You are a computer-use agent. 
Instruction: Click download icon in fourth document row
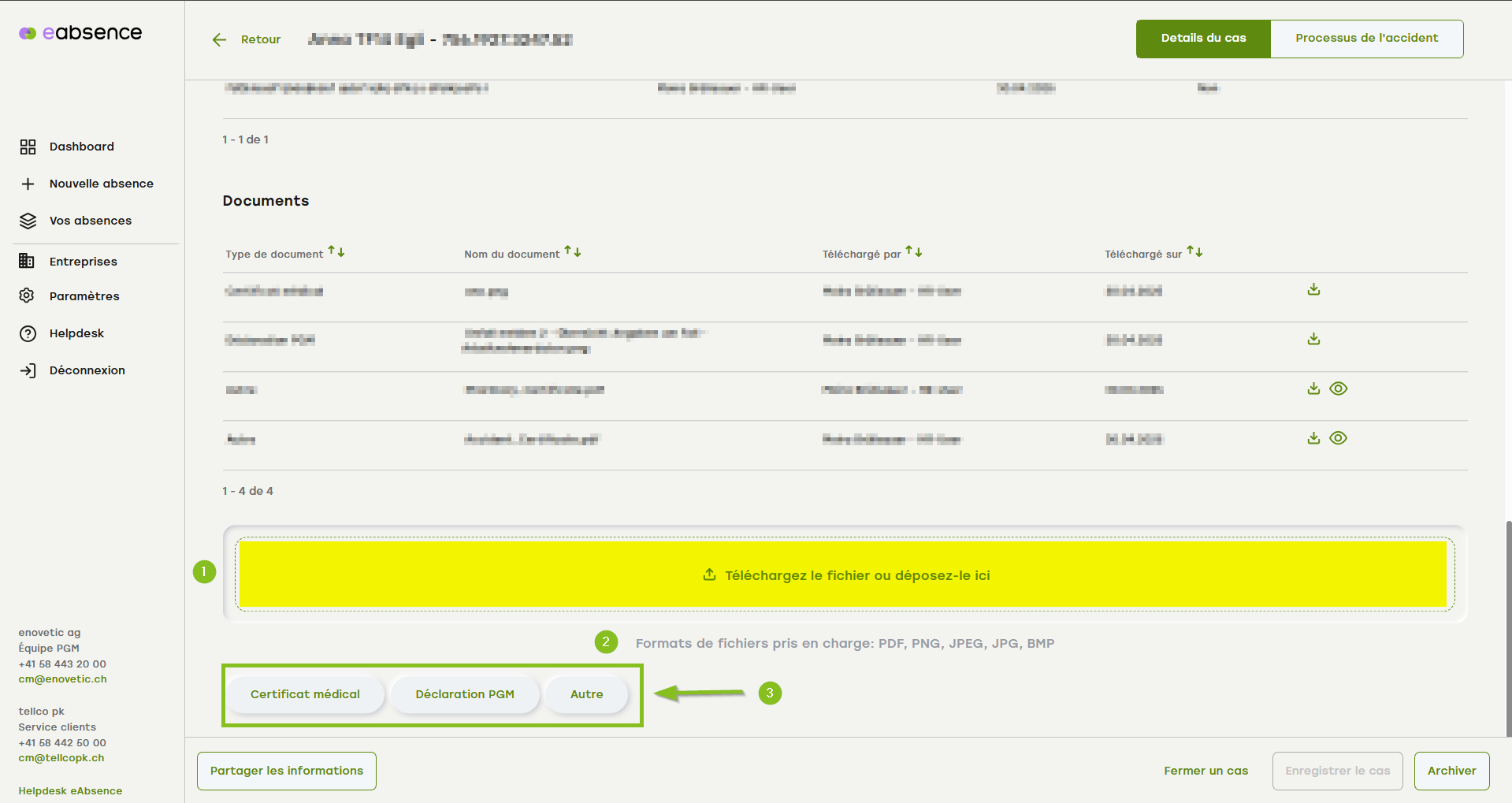[1313, 438]
